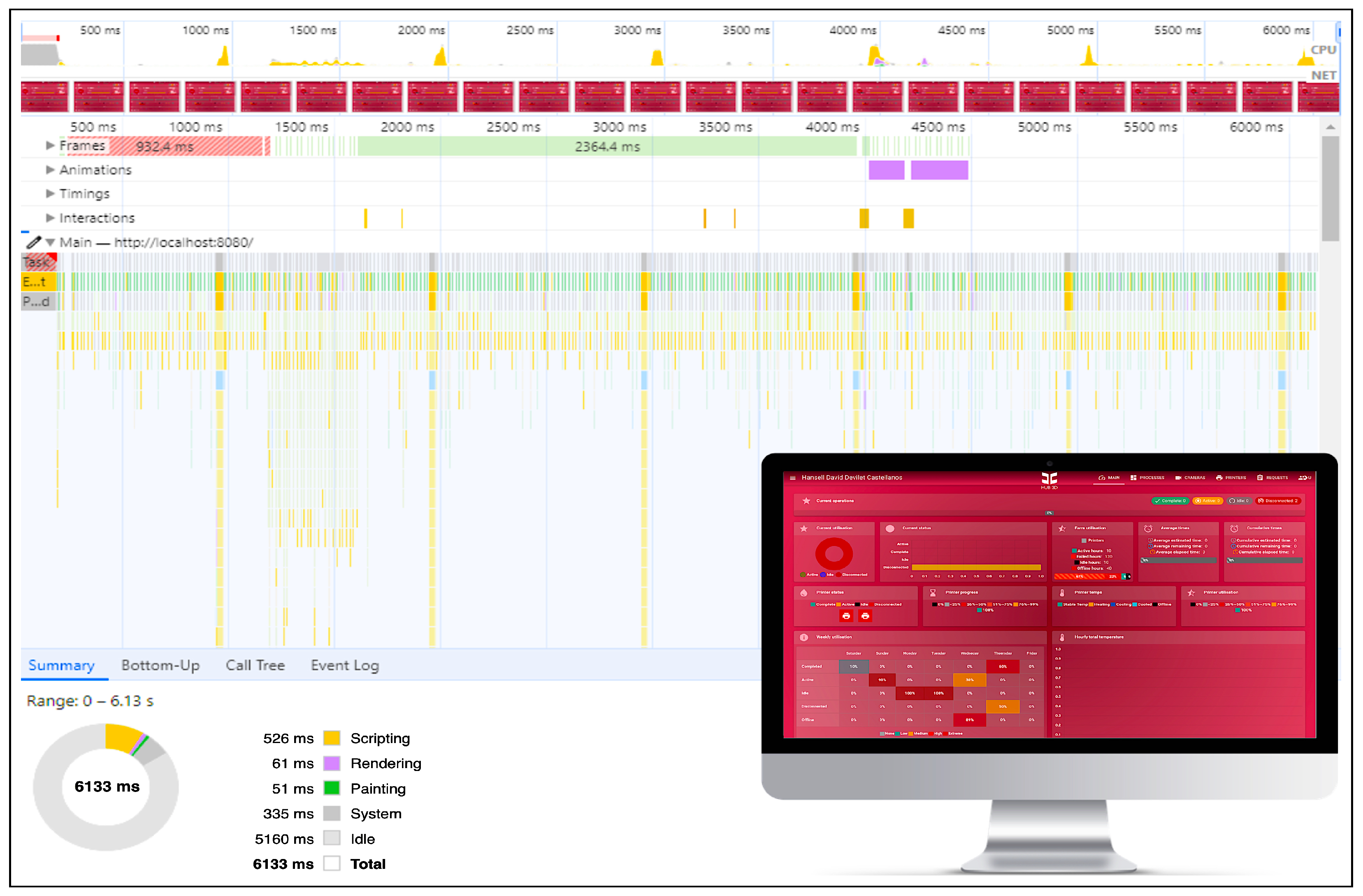Click the HUB 3D logo icon

click(1049, 478)
